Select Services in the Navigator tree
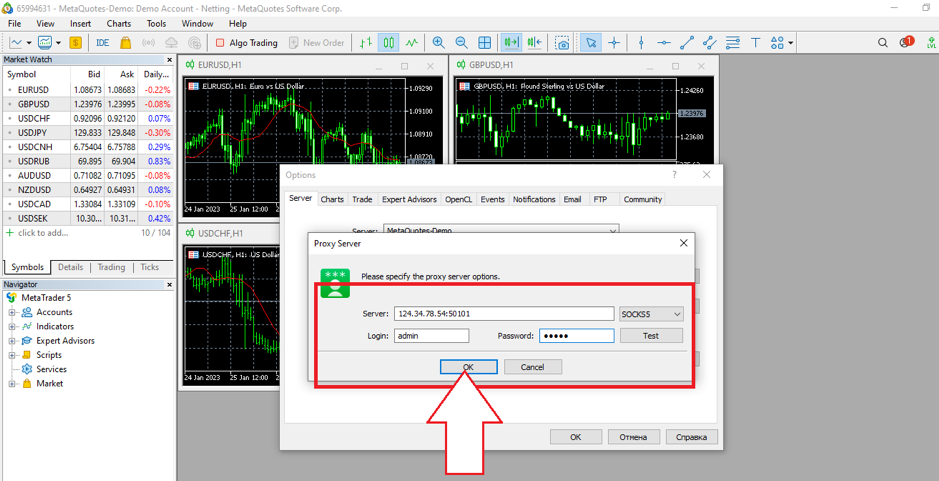 coord(51,370)
